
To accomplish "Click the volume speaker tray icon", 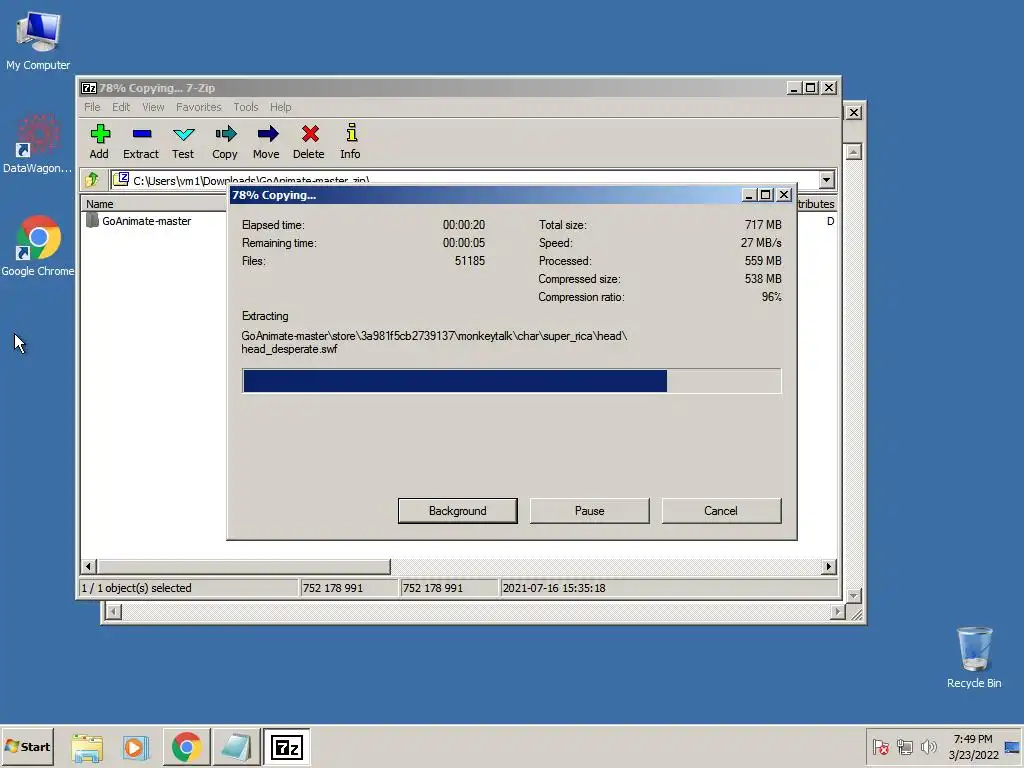I will 928,747.
